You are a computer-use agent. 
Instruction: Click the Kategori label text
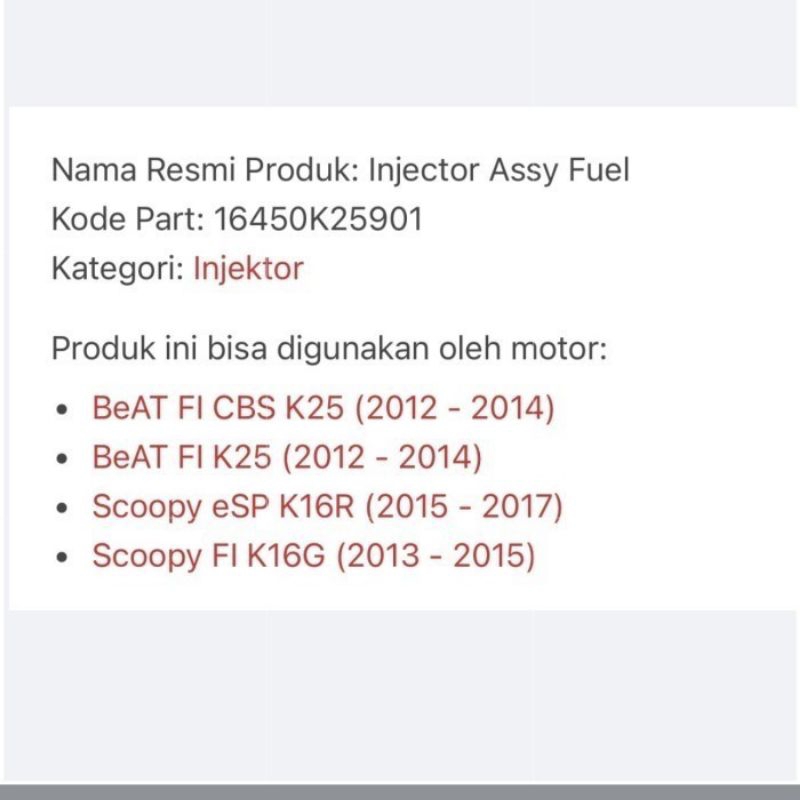[117, 268]
